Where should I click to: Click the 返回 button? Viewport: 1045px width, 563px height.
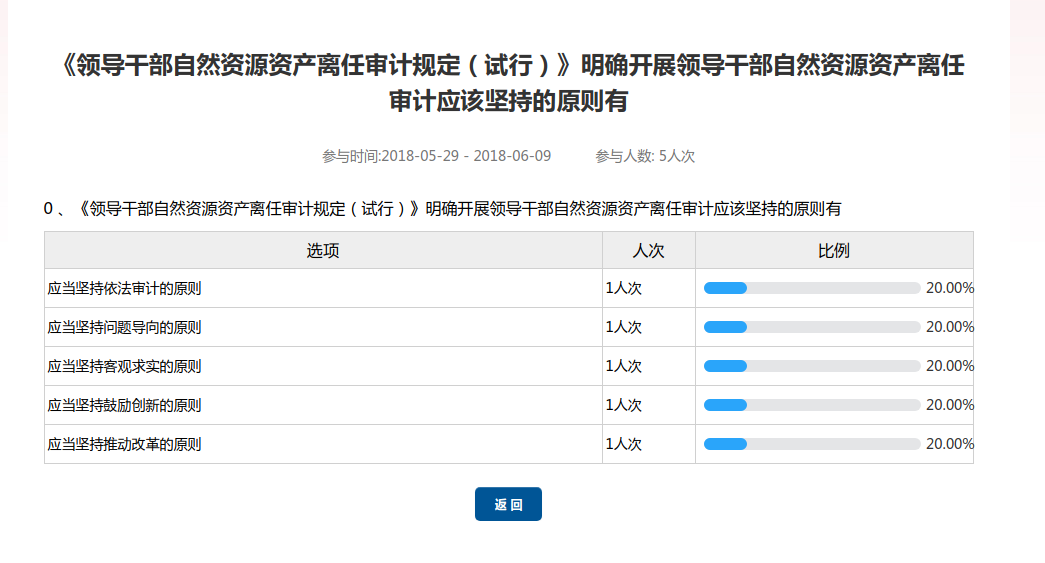pos(508,504)
